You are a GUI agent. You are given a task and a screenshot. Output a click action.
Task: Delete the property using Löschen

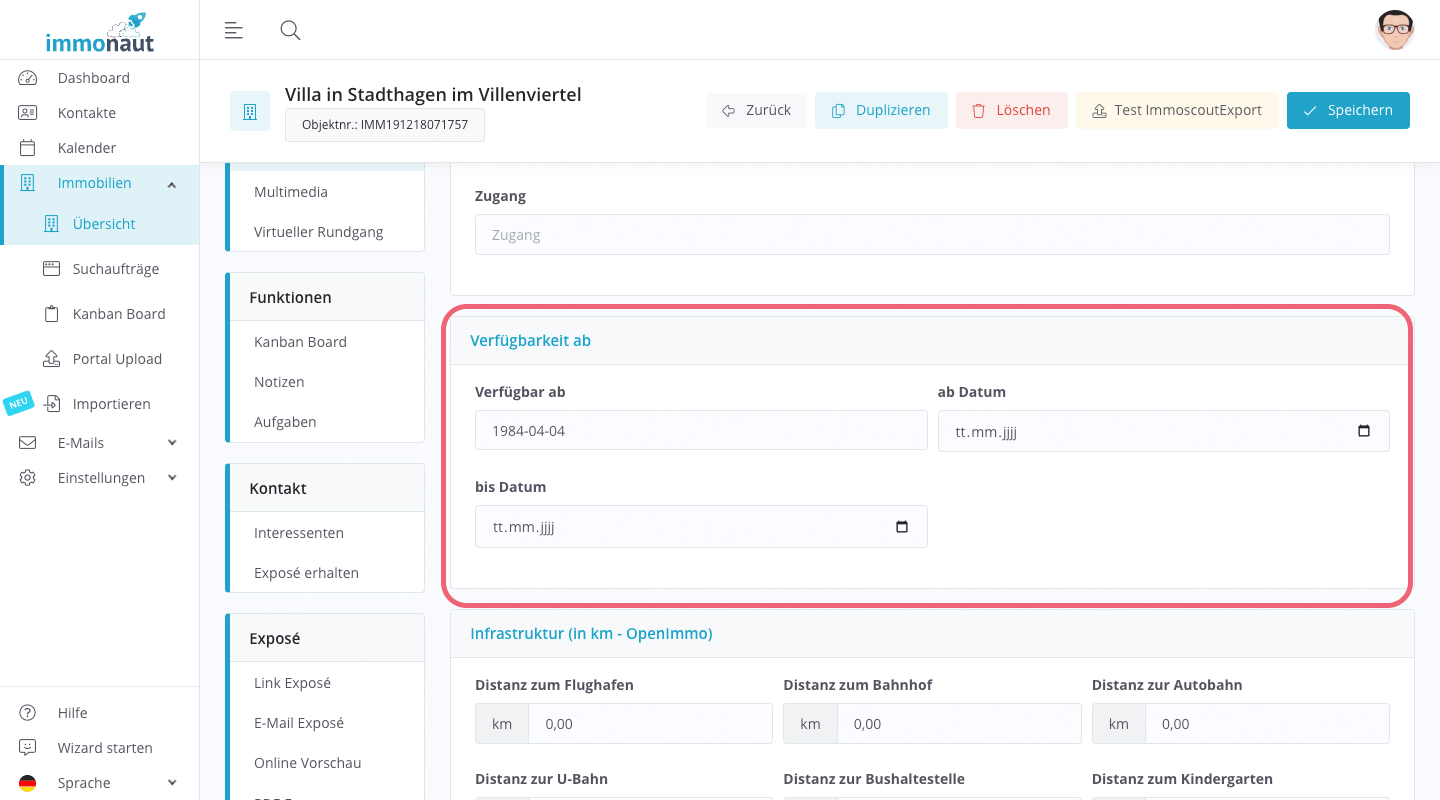1011,110
